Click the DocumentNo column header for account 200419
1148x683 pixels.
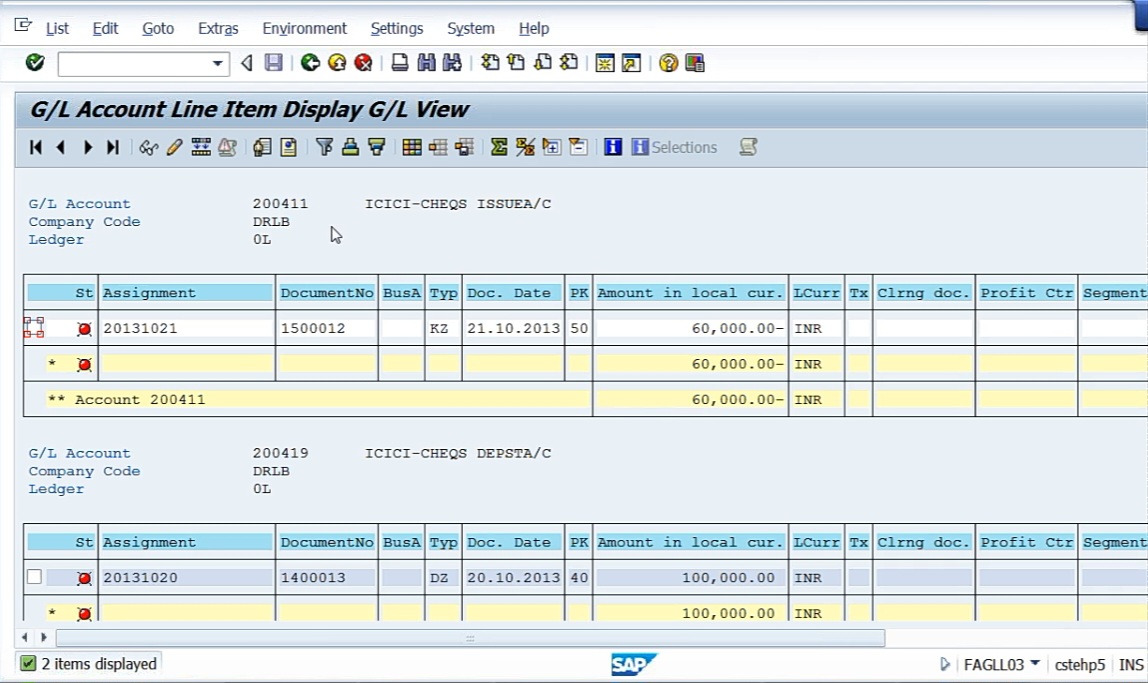(327, 542)
